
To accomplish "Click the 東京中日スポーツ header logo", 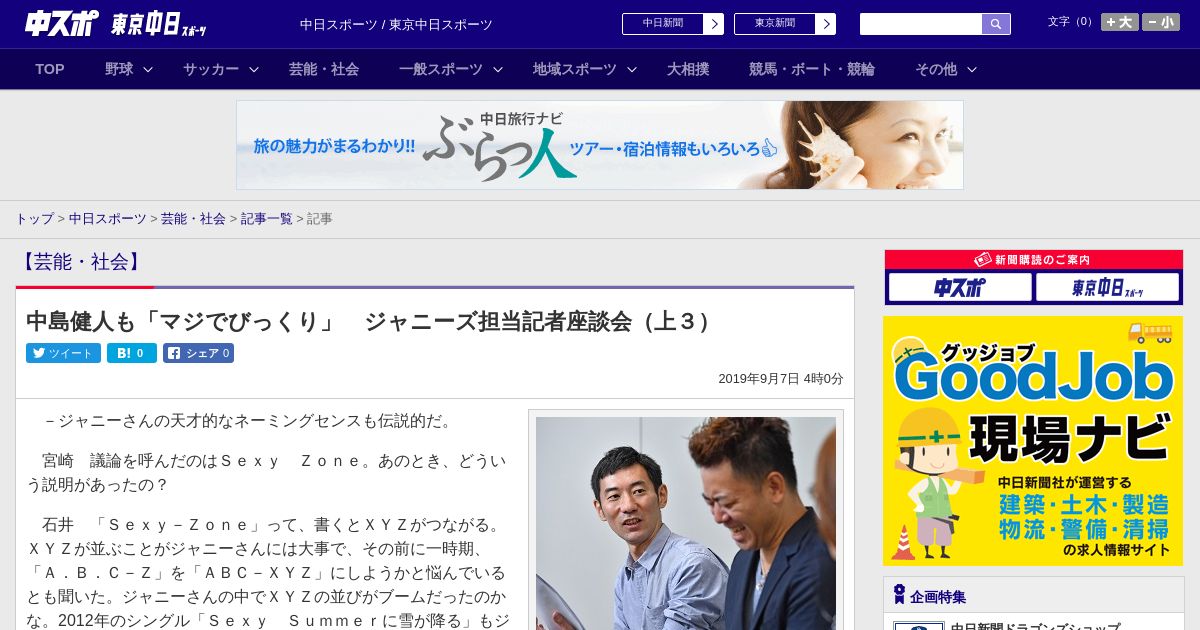I will coord(159,25).
